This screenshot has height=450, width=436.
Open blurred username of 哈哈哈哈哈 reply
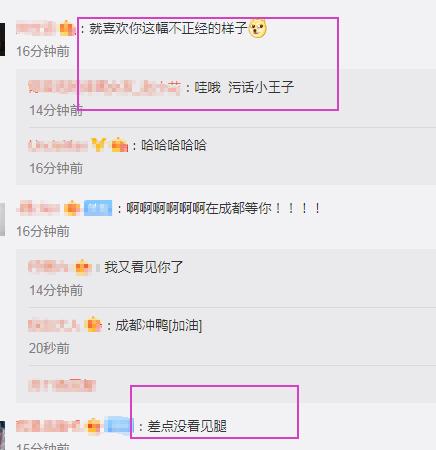(58, 145)
